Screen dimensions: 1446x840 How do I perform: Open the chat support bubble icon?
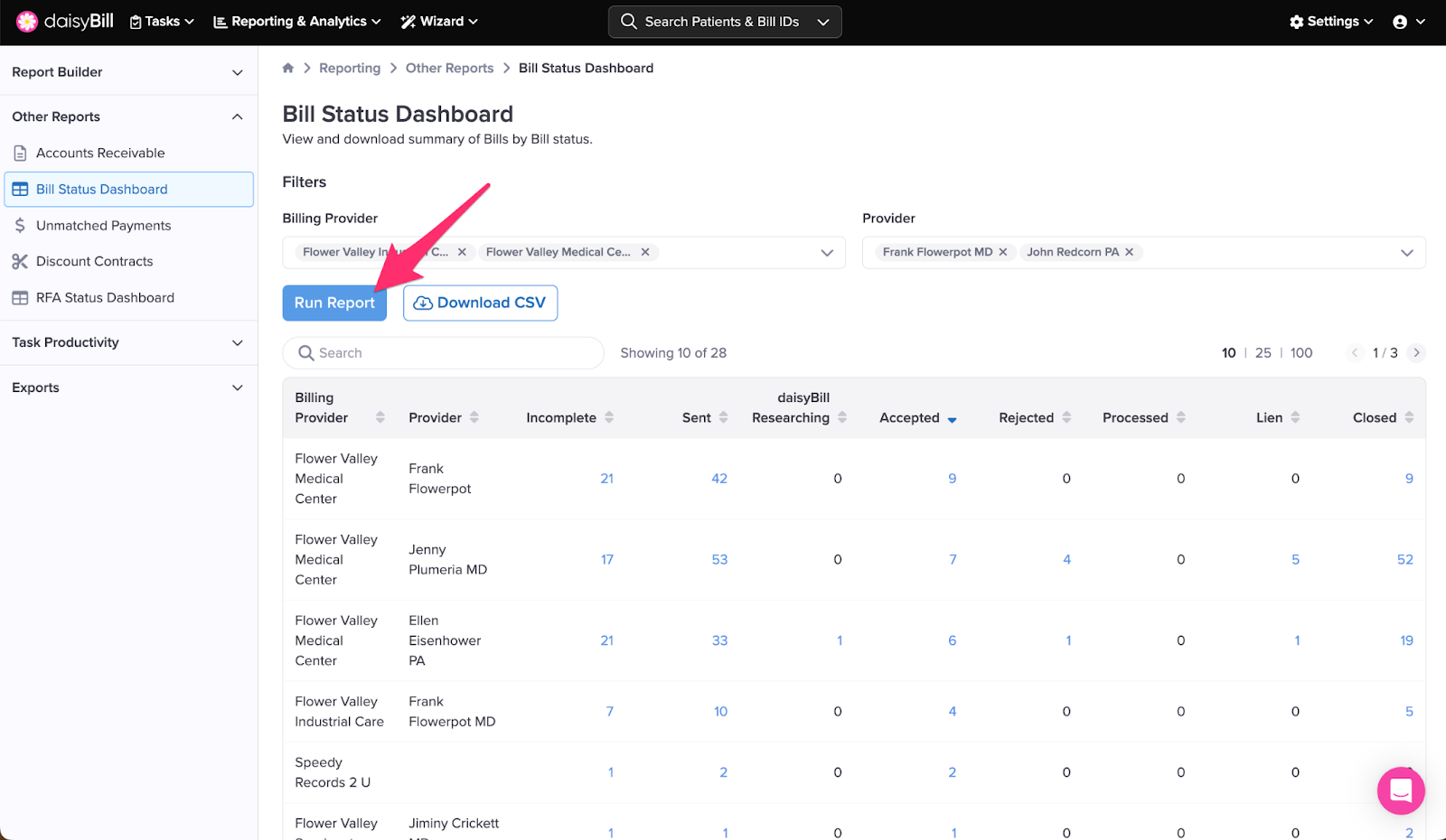tap(1400, 790)
